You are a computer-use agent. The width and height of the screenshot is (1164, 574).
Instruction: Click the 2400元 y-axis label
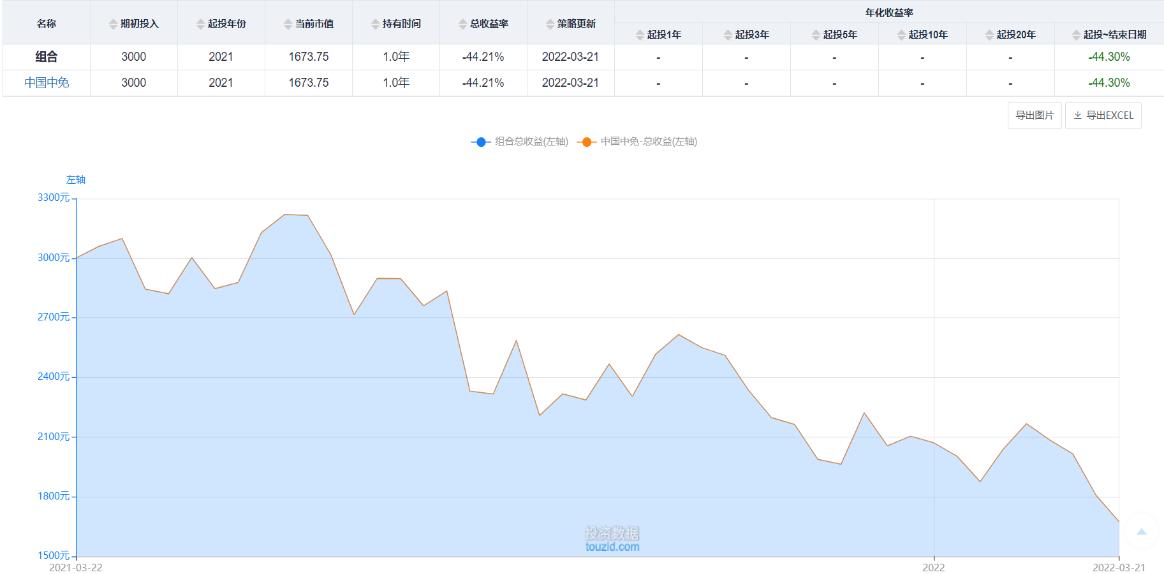(53, 377)
